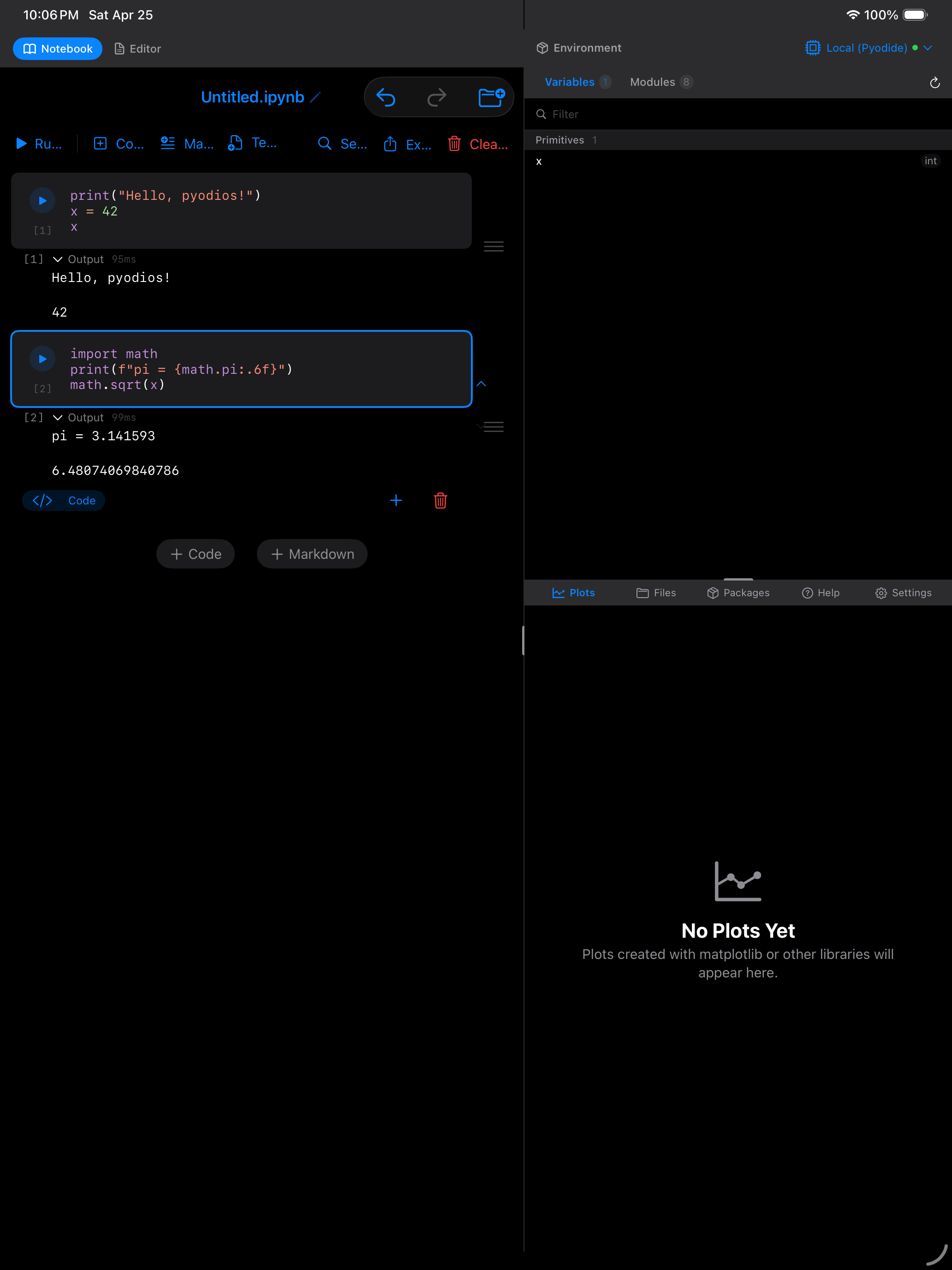The height and width of the screenshot is (1270, 952).
Task: Select variable x row
Action: (738, 162)
